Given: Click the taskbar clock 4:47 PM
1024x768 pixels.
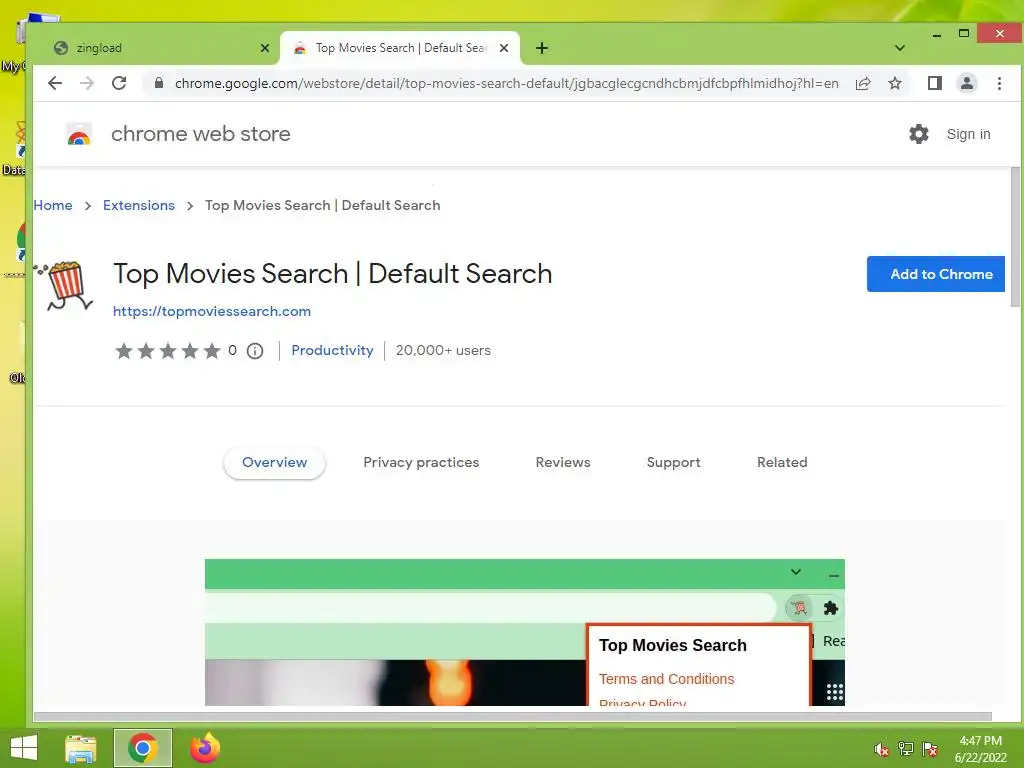Looking at the screenshot, I should [x=980, y=749].
